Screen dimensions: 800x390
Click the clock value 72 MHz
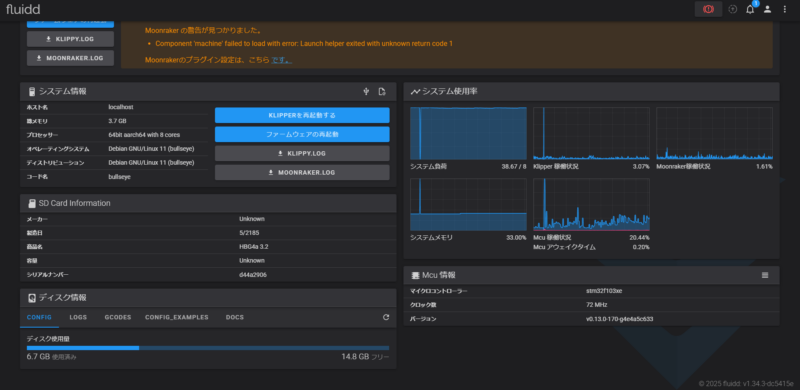596,305
